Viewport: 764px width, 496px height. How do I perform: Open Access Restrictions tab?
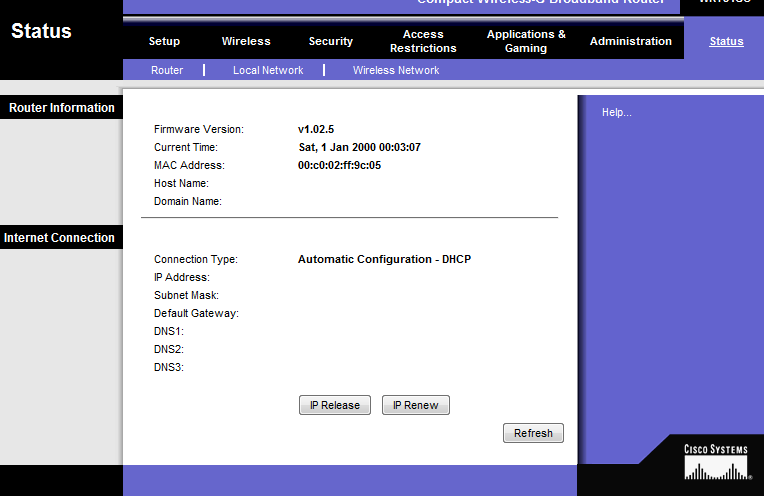click(423, 41)
